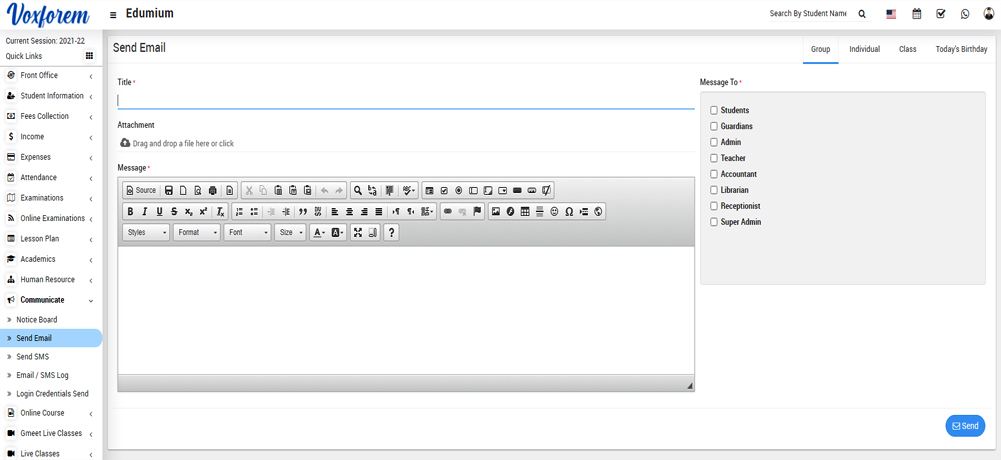This screenshot has height=460, width=1001.
Task: Click the Bold formatting icon in editor
Action: pyautogui.click(x=130, y=212)
